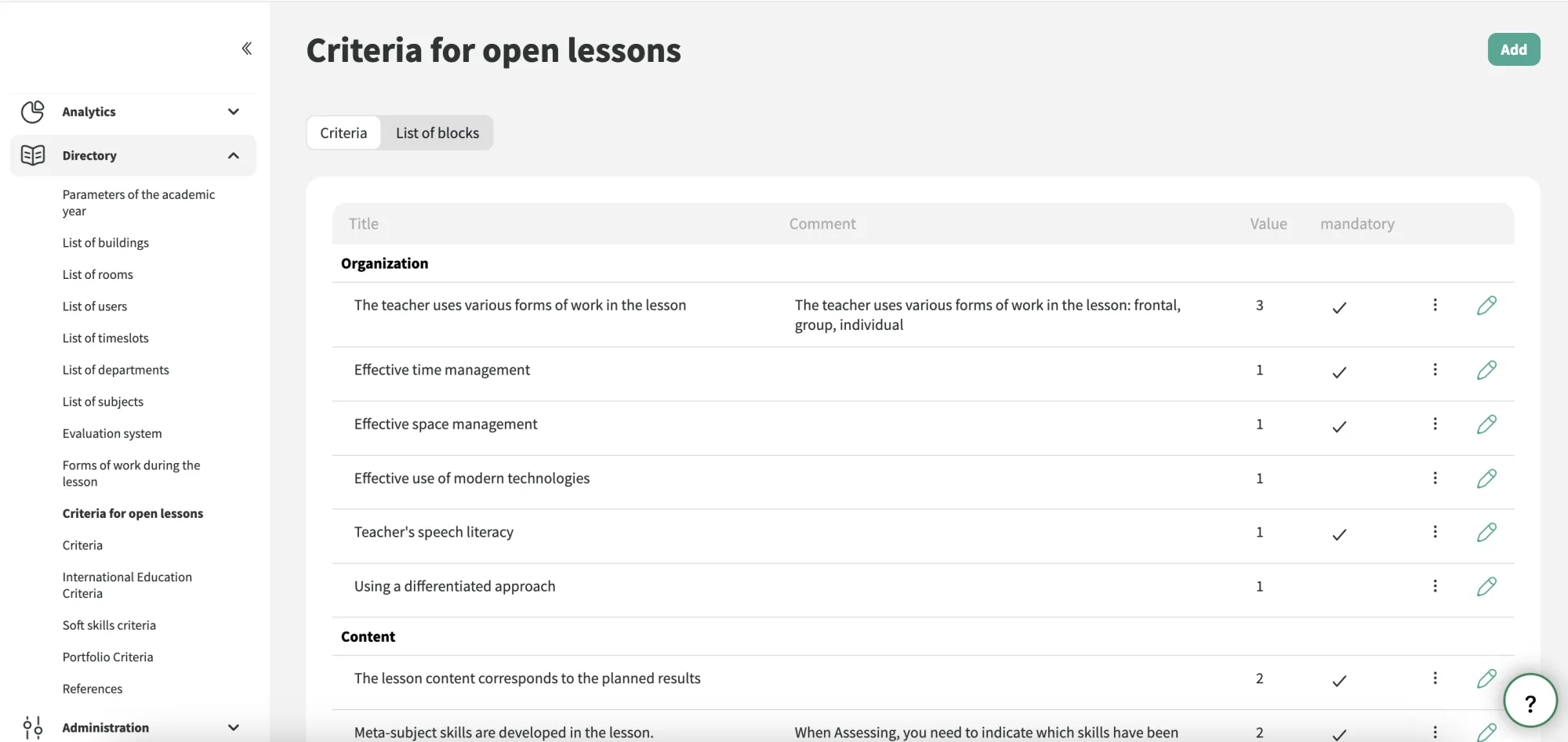
Task: Expand the Analytics menu chevron
Action: click(233, 111)
